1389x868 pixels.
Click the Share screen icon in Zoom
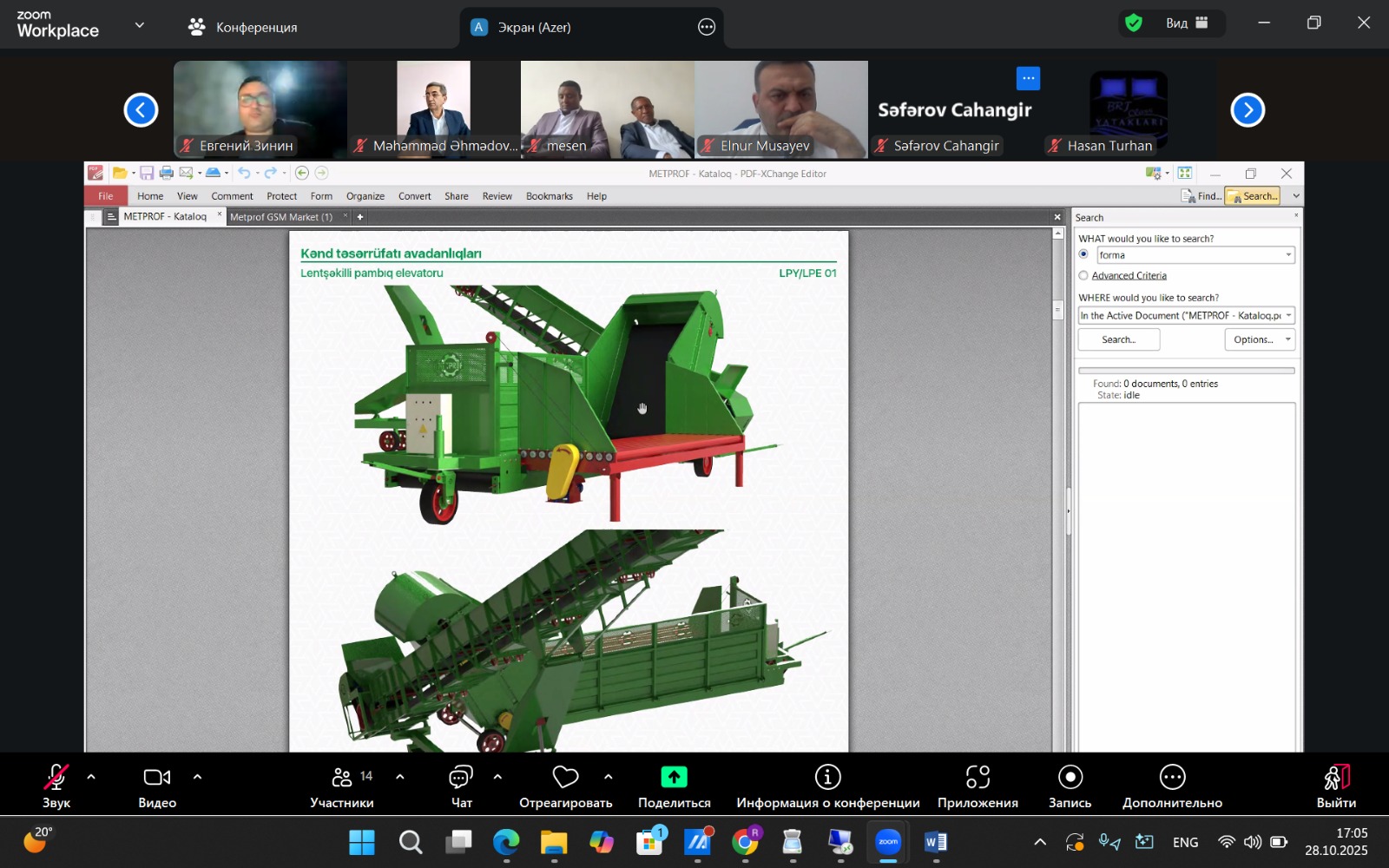pyautogui.click(x=674, y=778)
